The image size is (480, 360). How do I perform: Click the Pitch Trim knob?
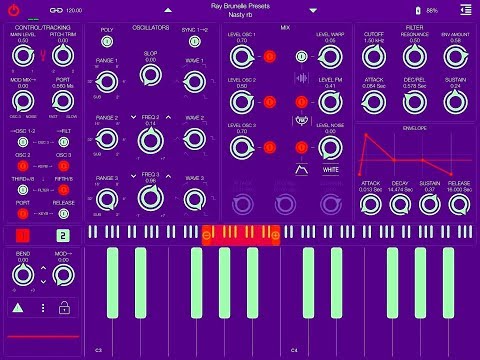(63, 56)
